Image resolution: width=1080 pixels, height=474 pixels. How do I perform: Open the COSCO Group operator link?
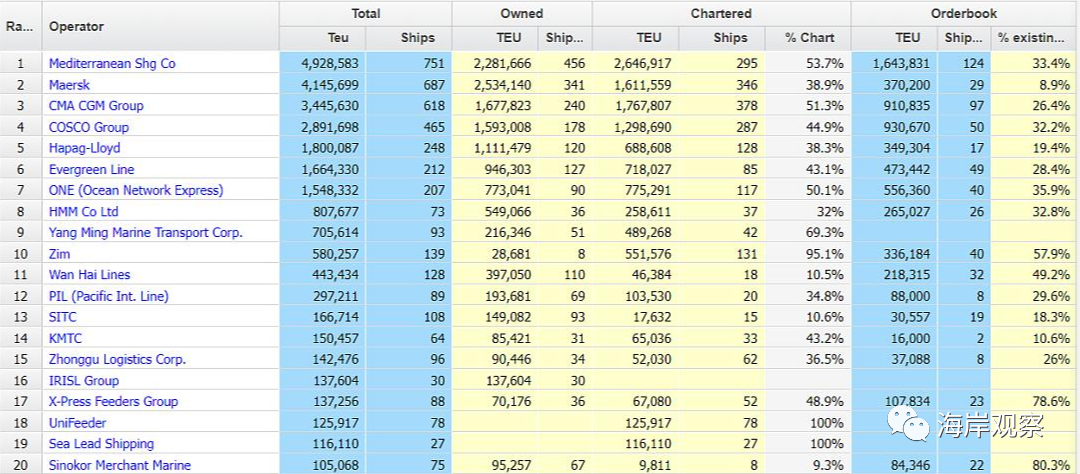pos(88,127)
